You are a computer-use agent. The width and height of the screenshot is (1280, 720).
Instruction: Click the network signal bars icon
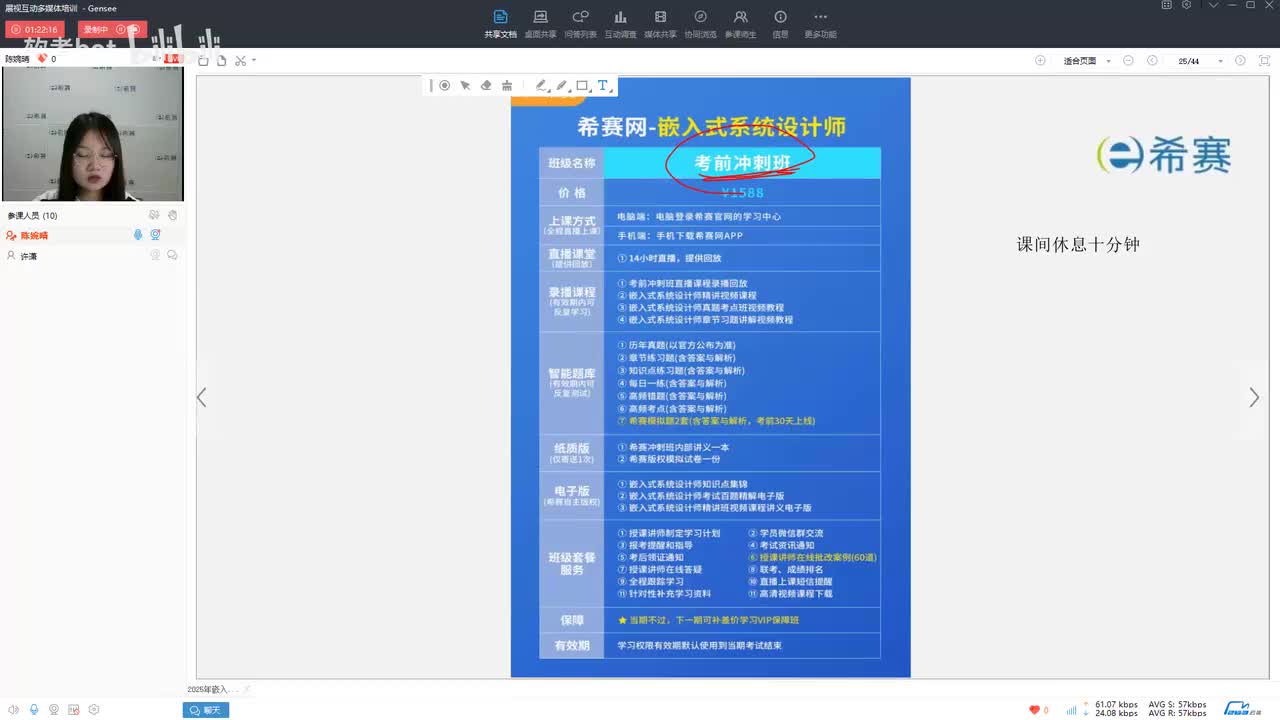point(1071,710)
